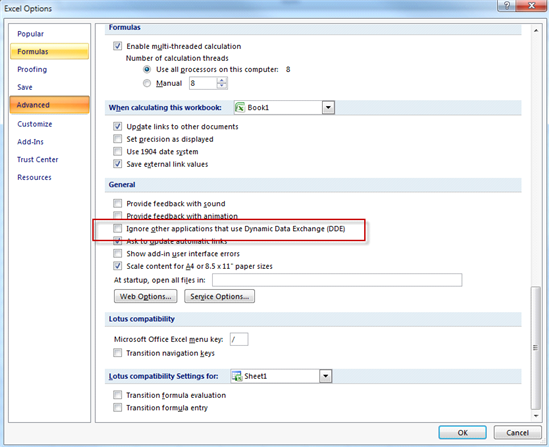Screen dimensions: 549x447
Task: Click the Book1 Excel workbook icon
Action: pyautogui.click(x=240, y=107)
